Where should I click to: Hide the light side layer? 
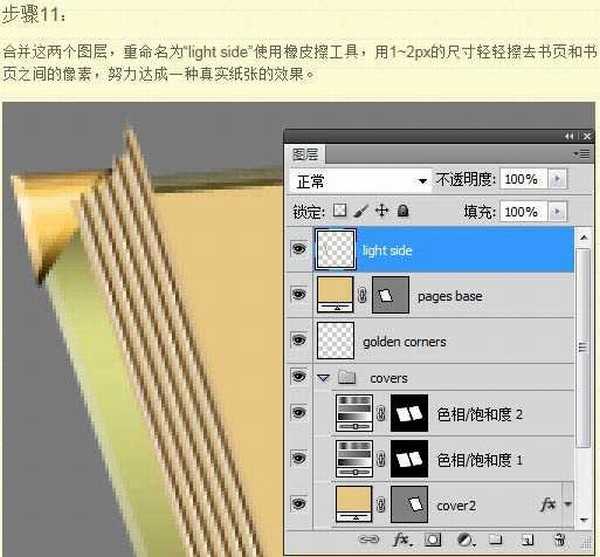click(298, 250)
